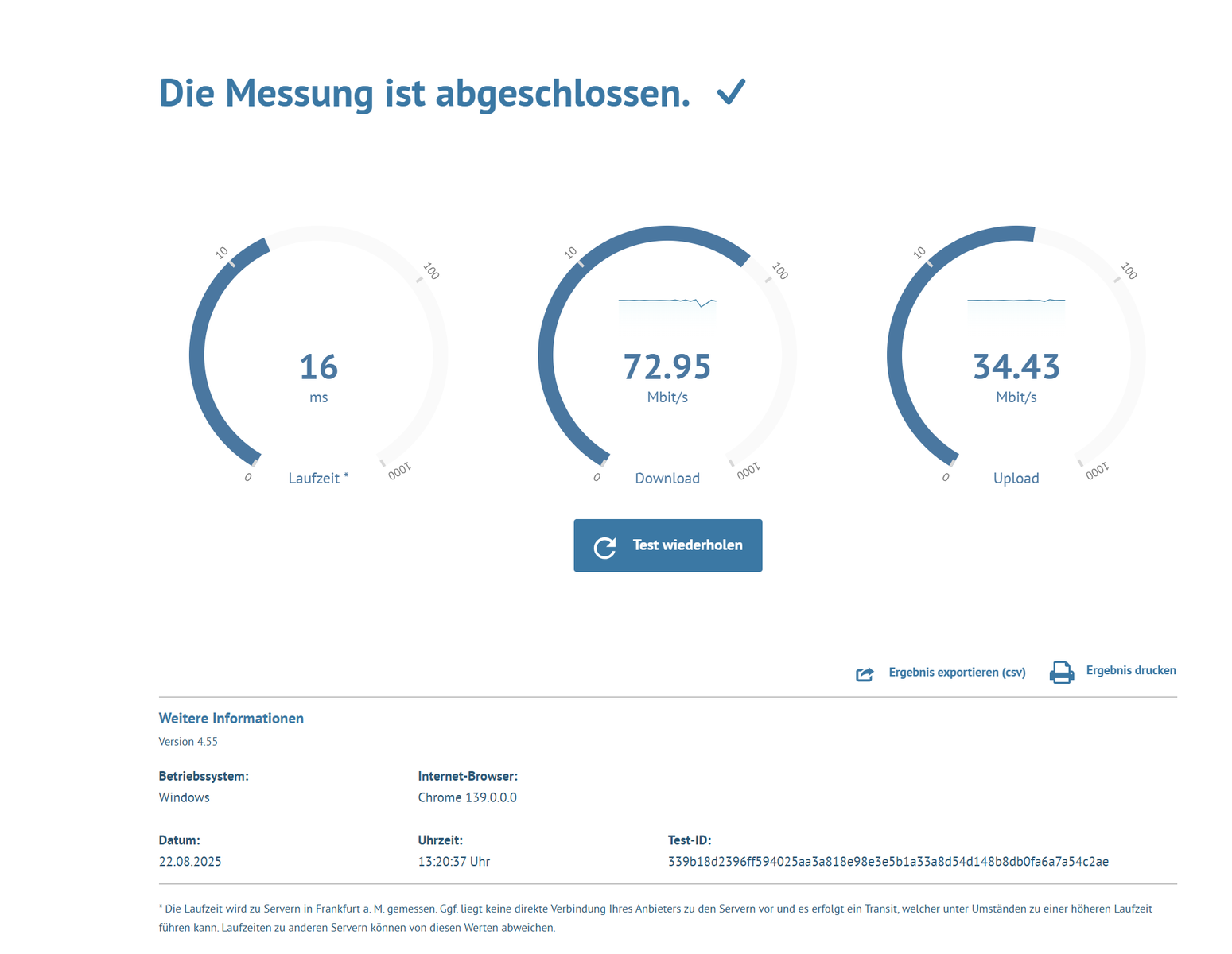Click the Weitere Informationen heading

pos(231,719)
